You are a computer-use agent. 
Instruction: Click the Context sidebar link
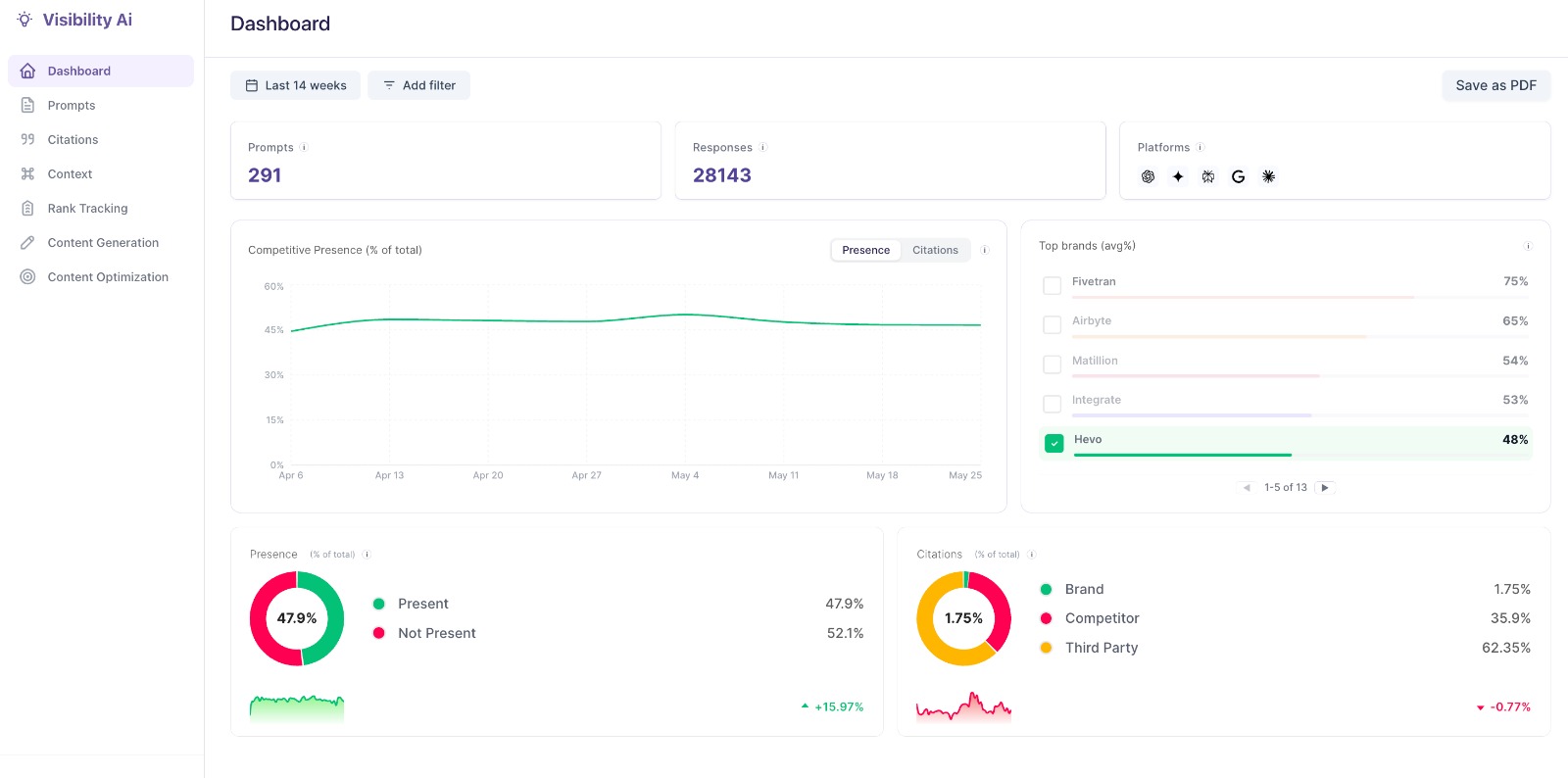[101, 173]
